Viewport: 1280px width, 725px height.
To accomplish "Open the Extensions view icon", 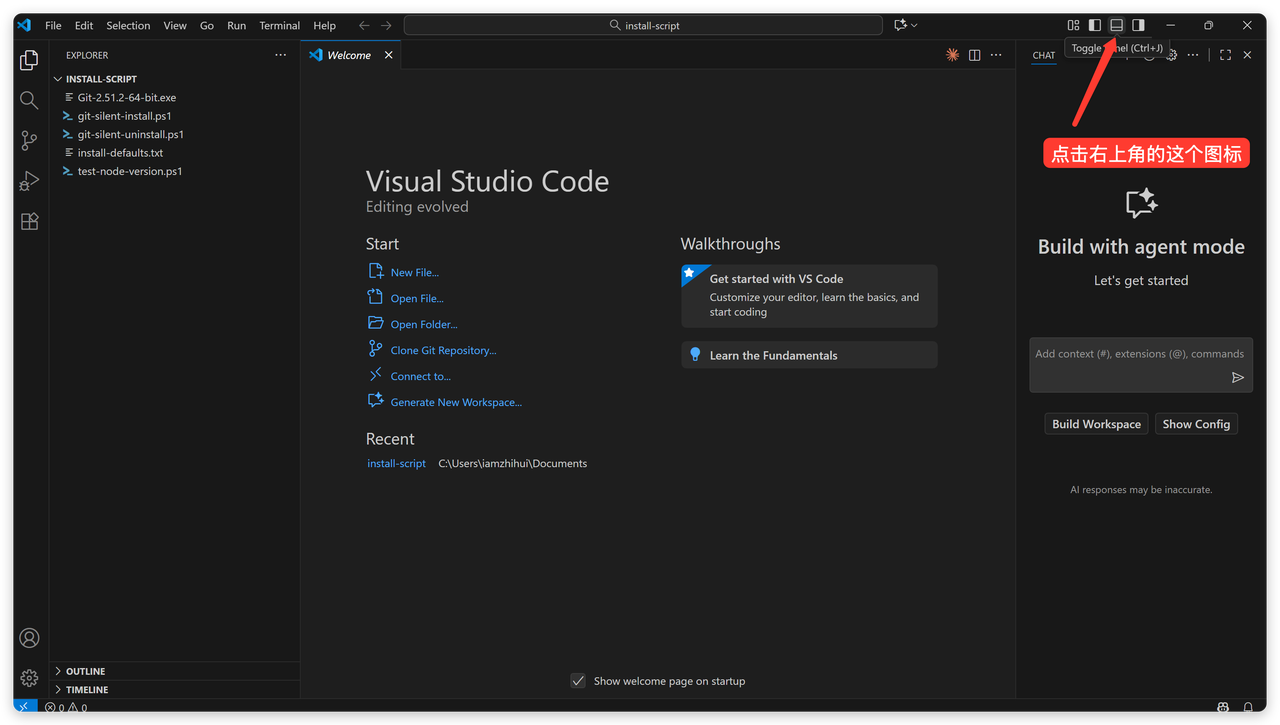I will (x=29, y=222).
